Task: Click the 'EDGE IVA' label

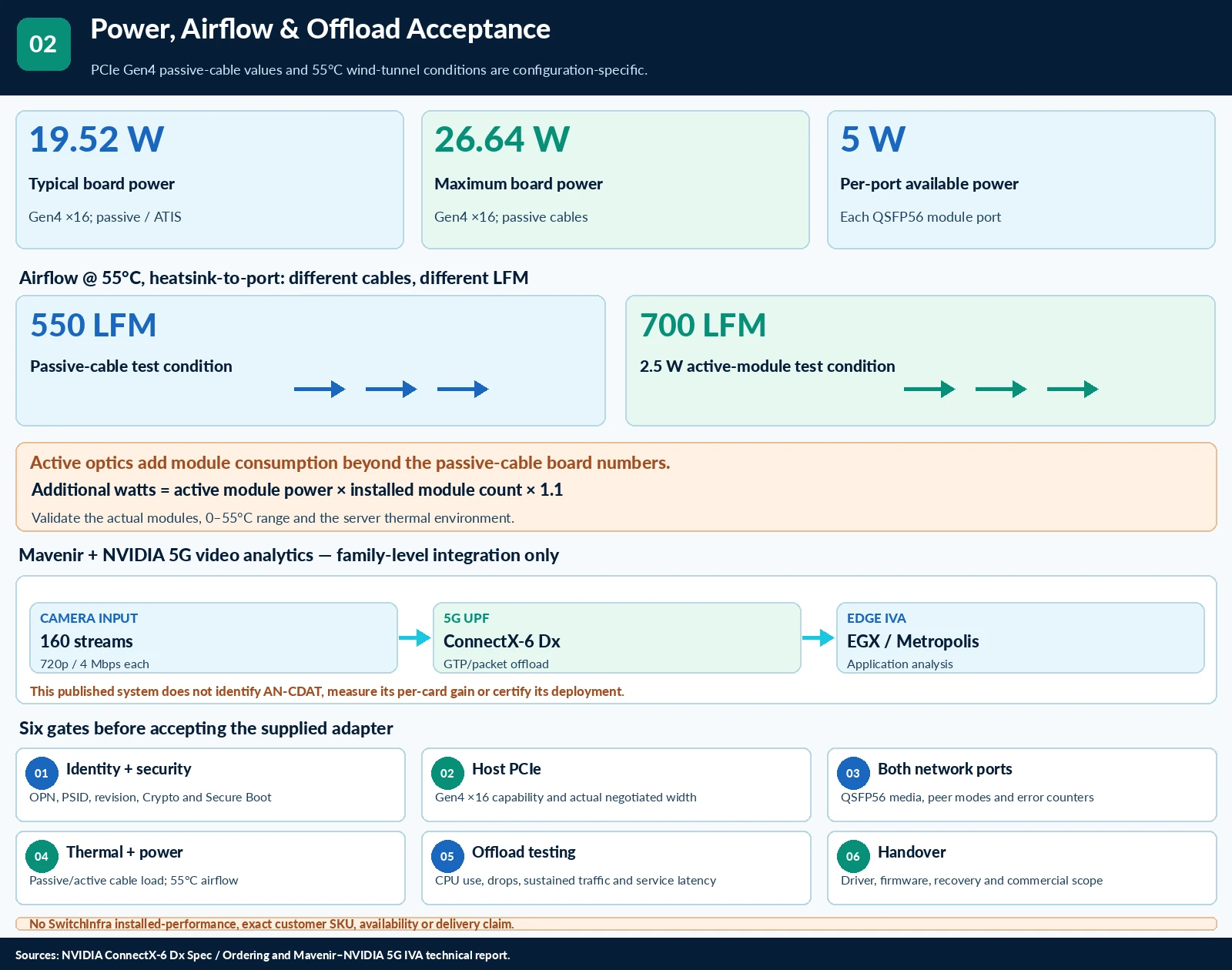Action: pos(876,618)
